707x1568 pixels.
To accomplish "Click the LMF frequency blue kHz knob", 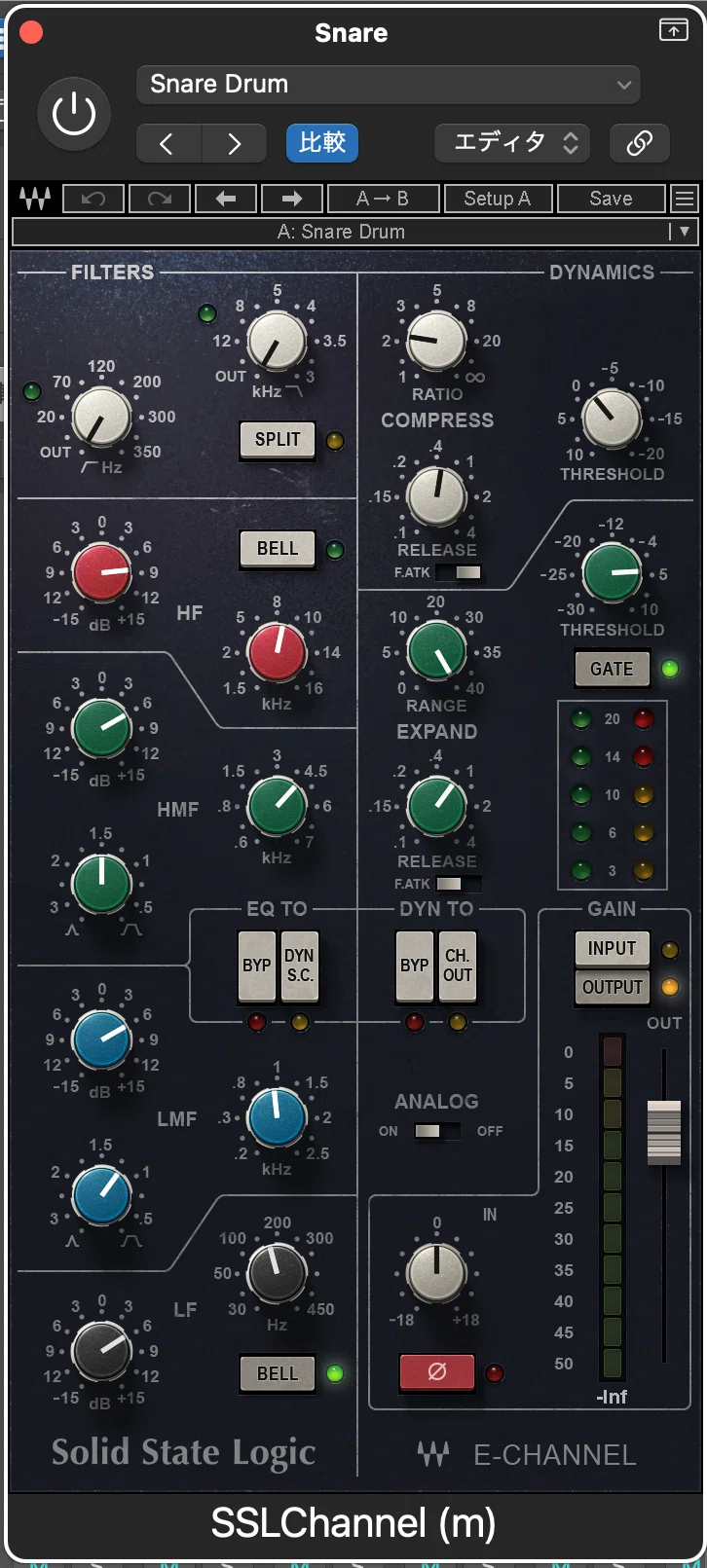I will (x=278, y=1117).
